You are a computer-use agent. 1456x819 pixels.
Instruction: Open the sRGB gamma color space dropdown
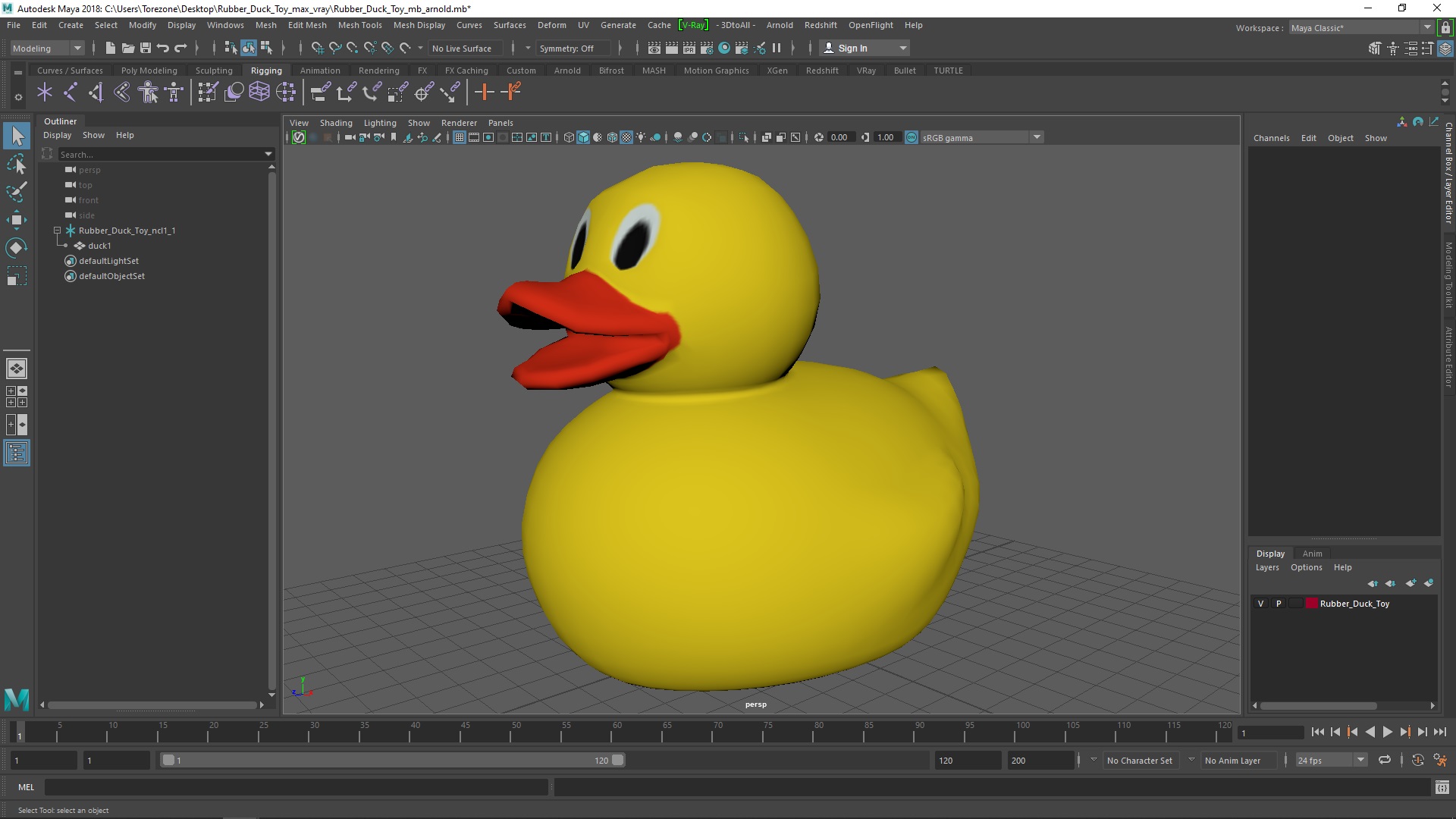click(1037, 137)
